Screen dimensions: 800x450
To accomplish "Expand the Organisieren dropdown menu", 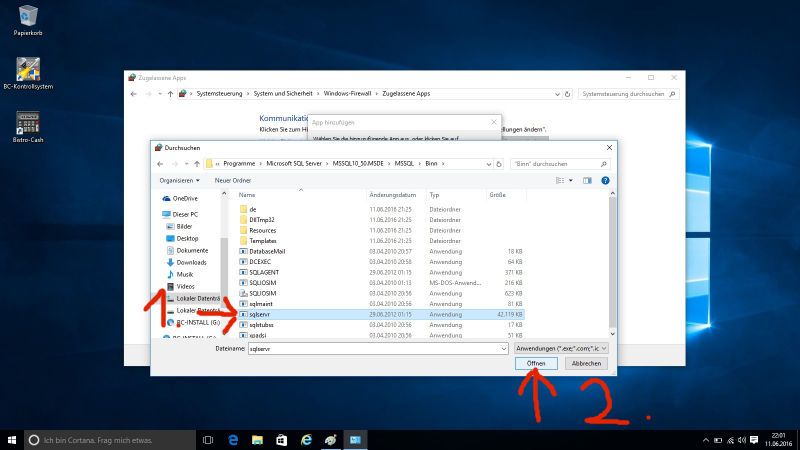I will (x=180, y=180).
